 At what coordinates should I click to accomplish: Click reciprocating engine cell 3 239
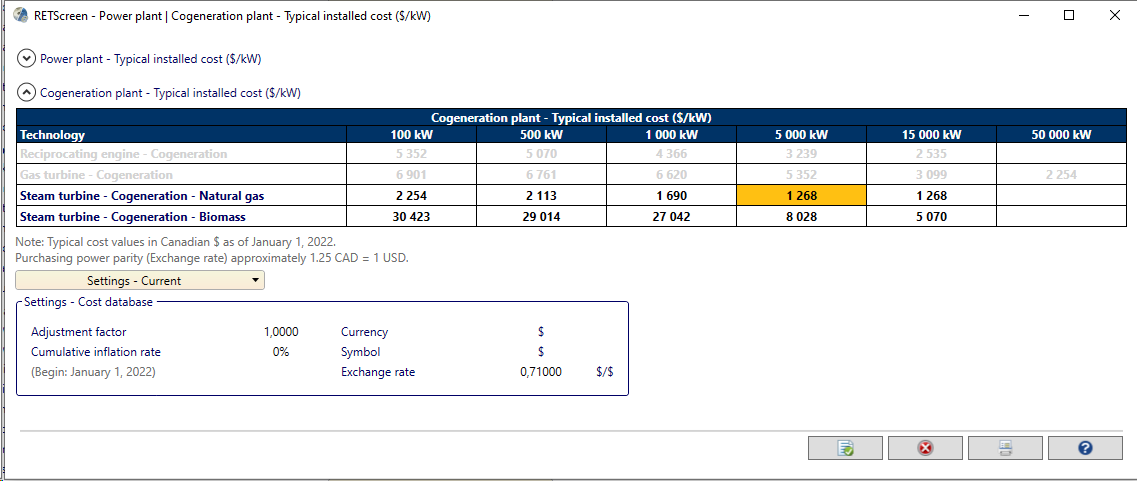[x=801, y=154]
